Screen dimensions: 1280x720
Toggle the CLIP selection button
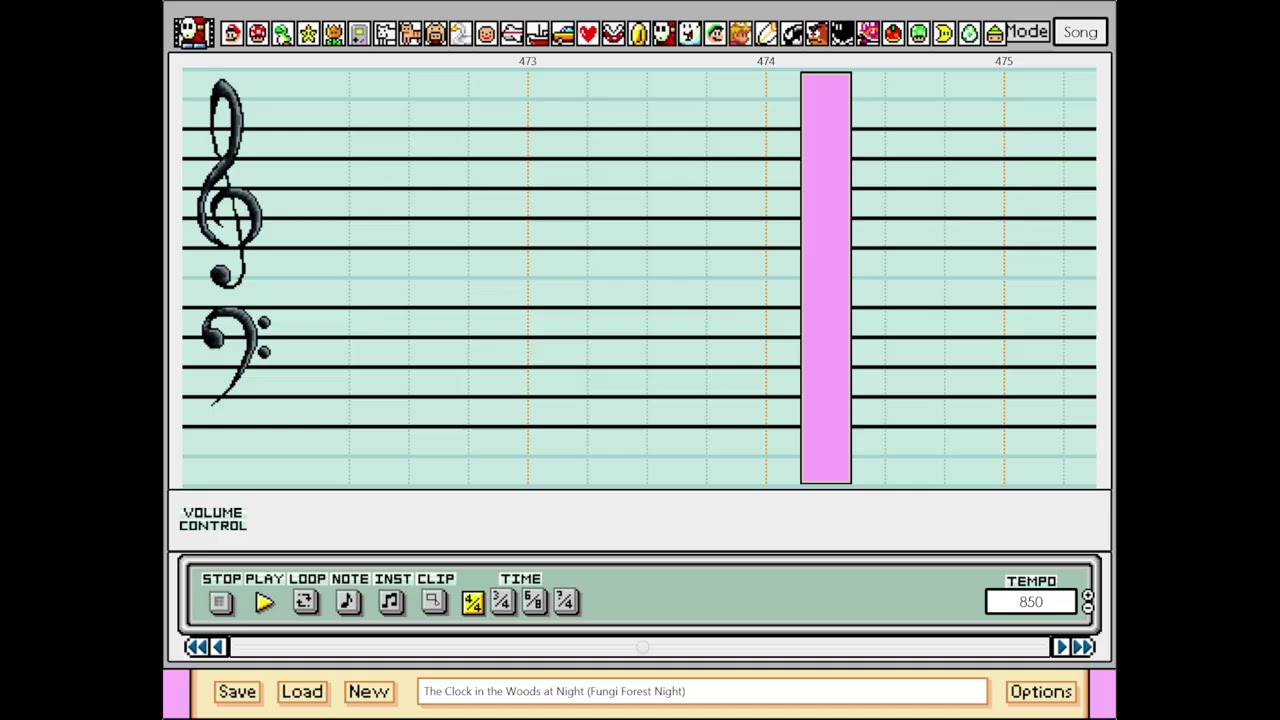(433, 602)
